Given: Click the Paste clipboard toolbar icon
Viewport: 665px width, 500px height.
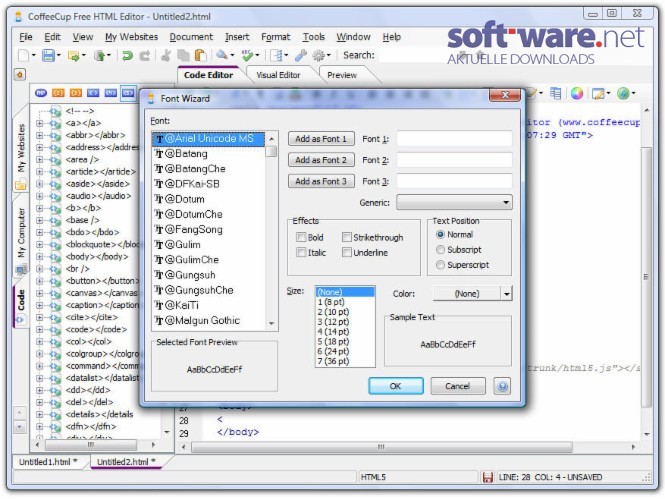Looking at the screenshot, I should 200,55.
